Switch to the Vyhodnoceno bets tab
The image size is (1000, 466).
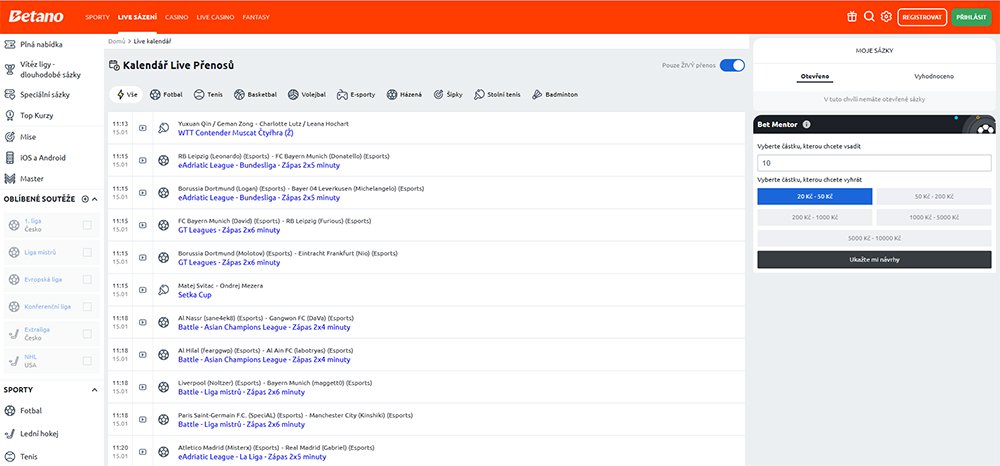click(x=934, y=76)
